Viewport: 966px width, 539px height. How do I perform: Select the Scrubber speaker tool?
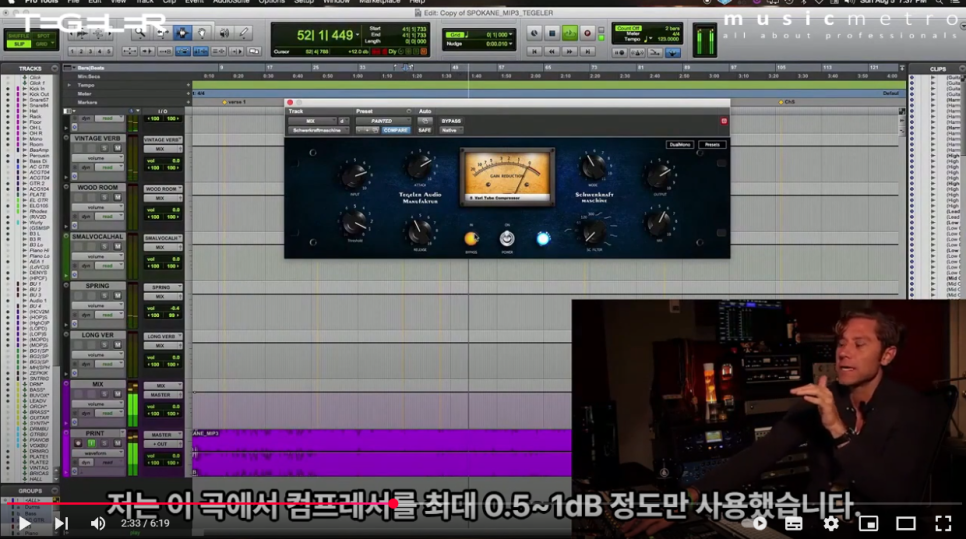[223, 33]
